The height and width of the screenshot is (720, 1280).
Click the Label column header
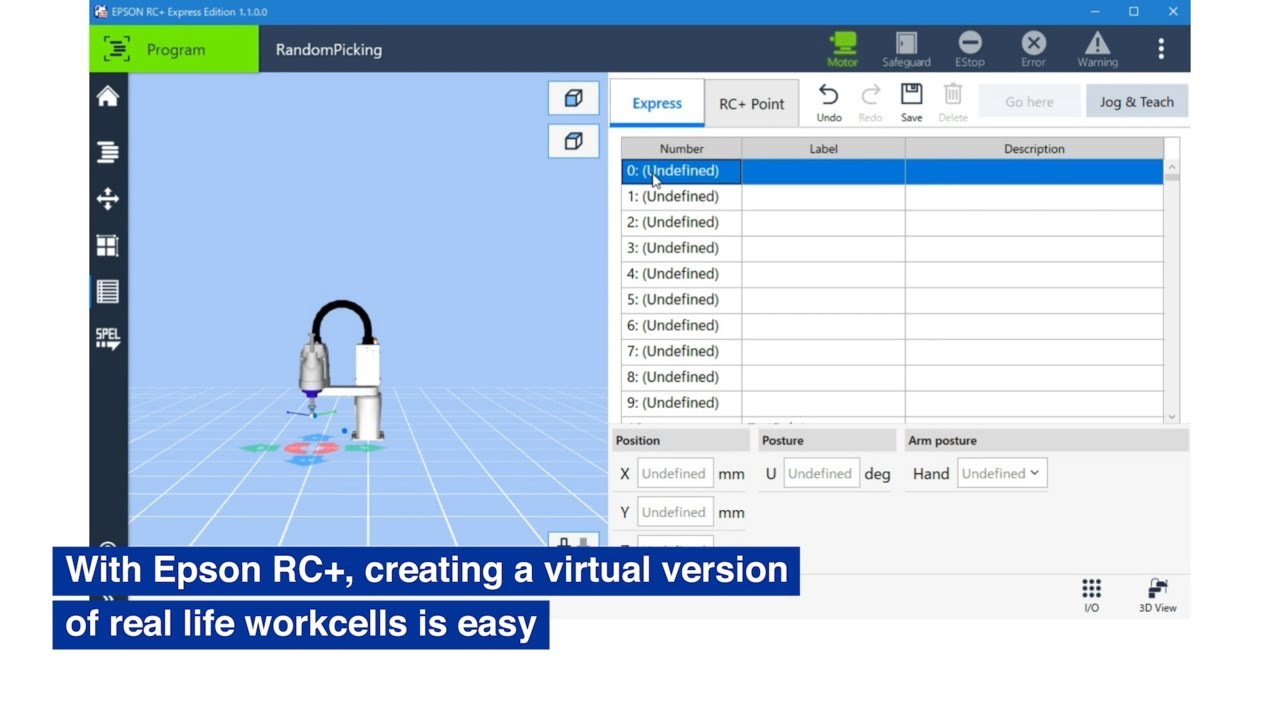click(x=823, y=148)
